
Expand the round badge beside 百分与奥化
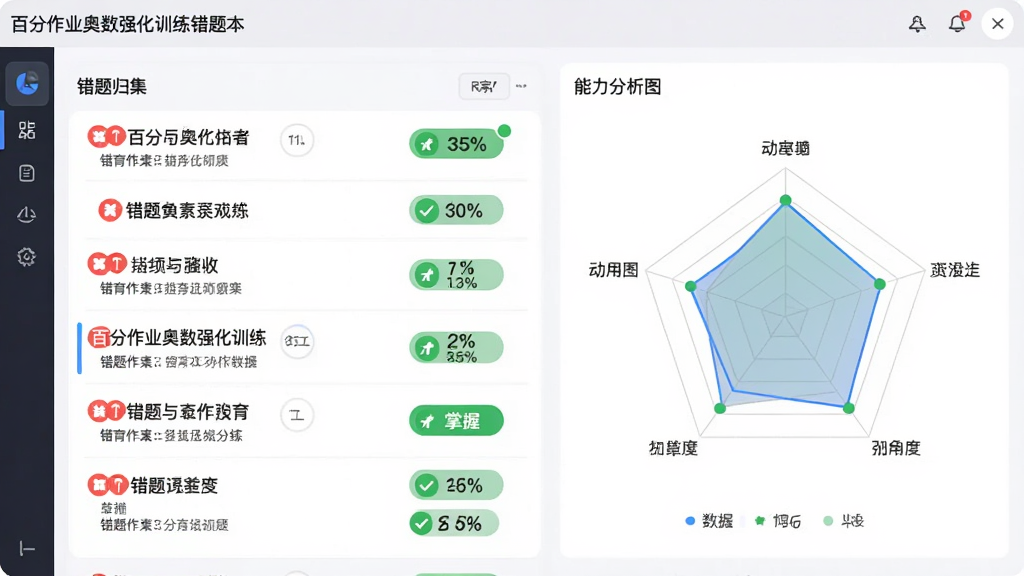tap(296, 140)
